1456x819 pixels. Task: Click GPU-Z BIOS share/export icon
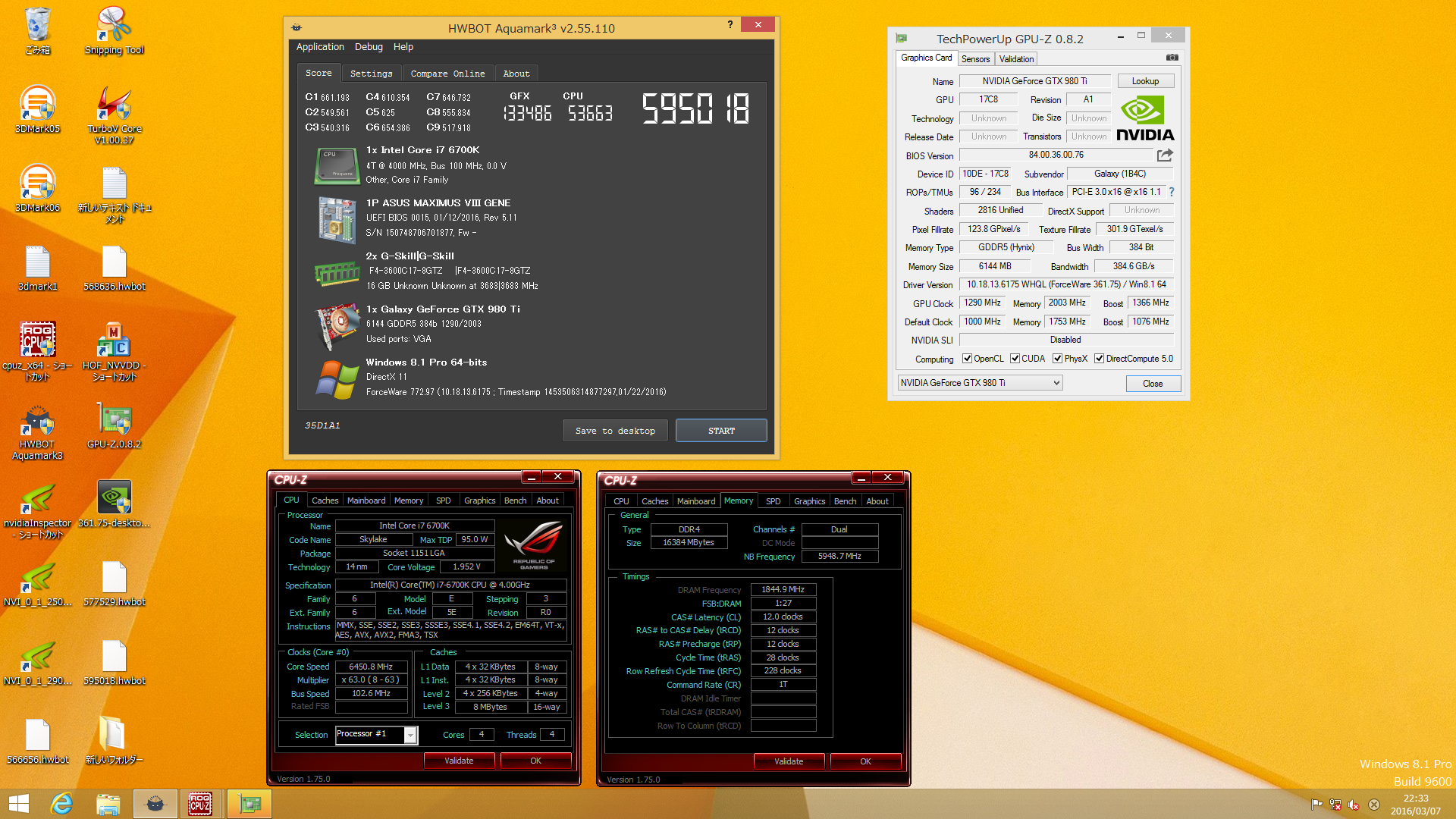[x=1165, y=155]
